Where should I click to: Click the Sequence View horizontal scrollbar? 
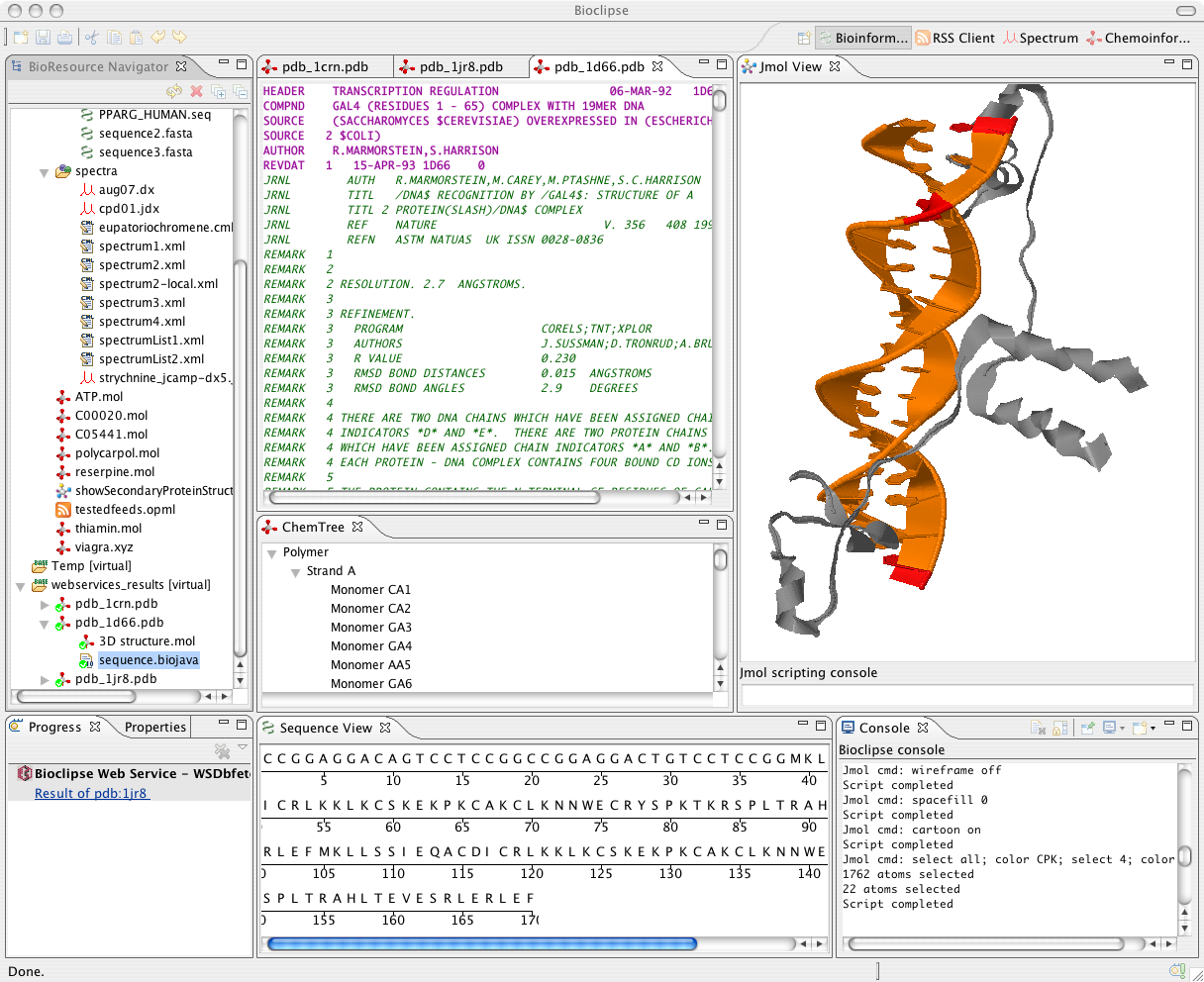click(x=481, y=944)
